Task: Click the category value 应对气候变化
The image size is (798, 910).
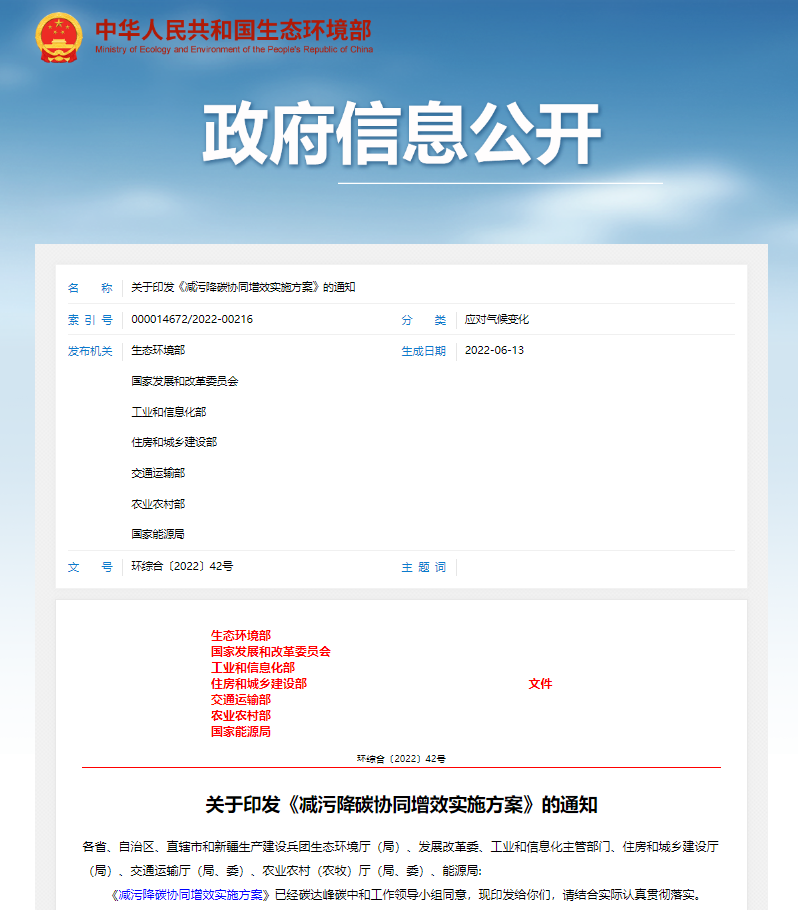Action: 497,319
